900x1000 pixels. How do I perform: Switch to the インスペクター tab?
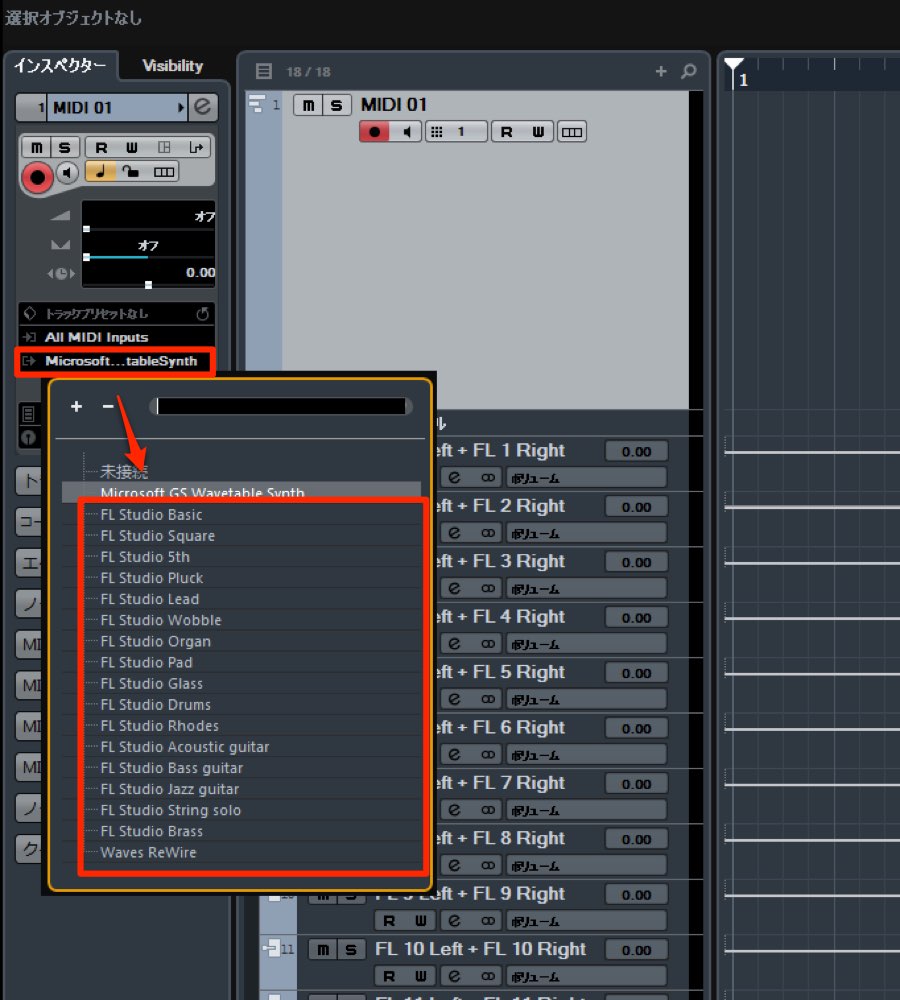click(x=60, y=66)
